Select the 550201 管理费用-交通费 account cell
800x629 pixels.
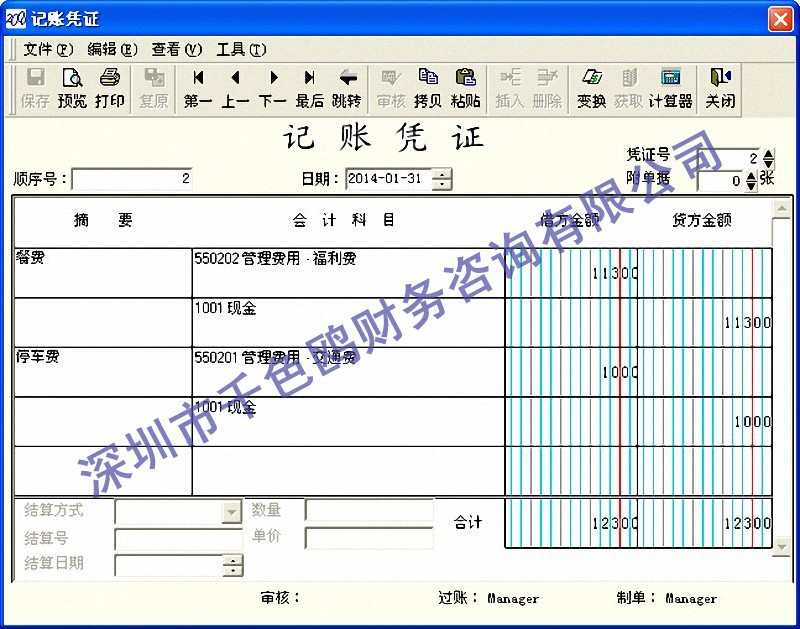click(348, 372)
